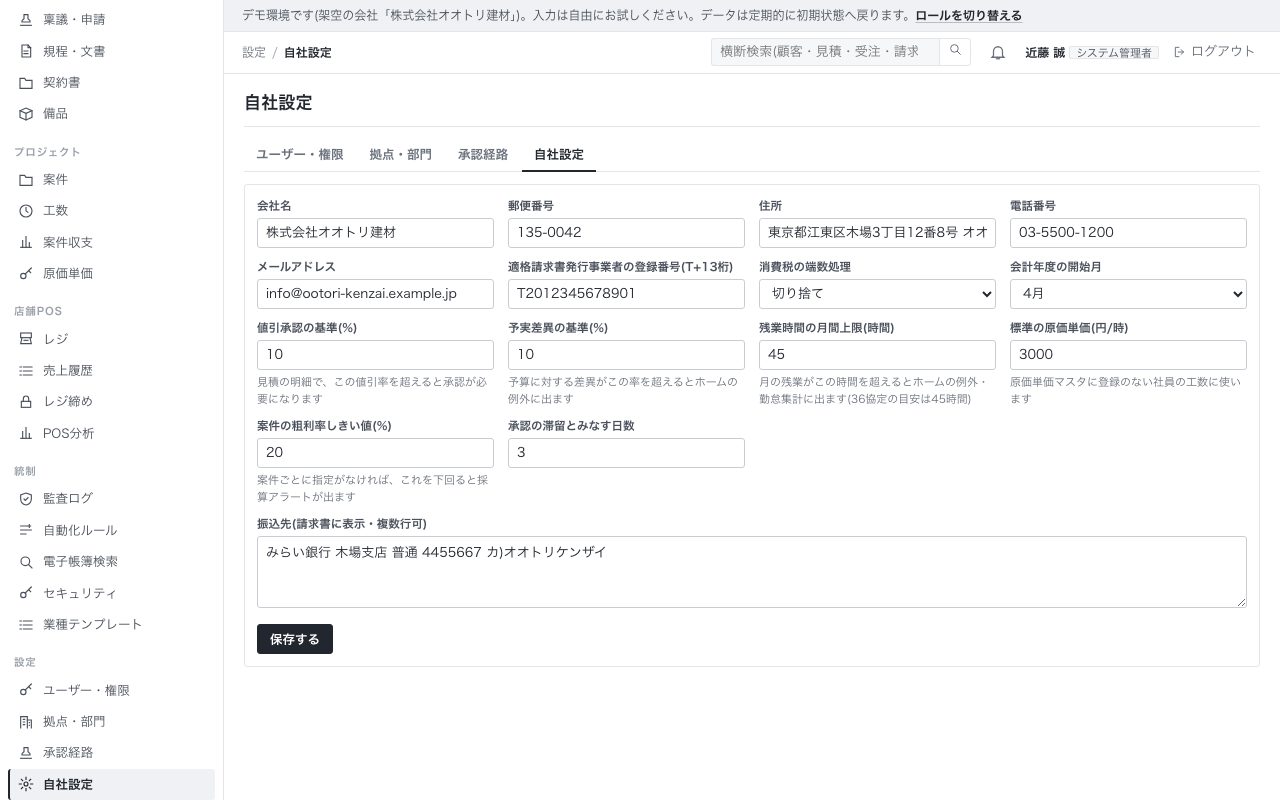
Task: Click the search magnifier button in header
Action: click(x=955, y=51)
